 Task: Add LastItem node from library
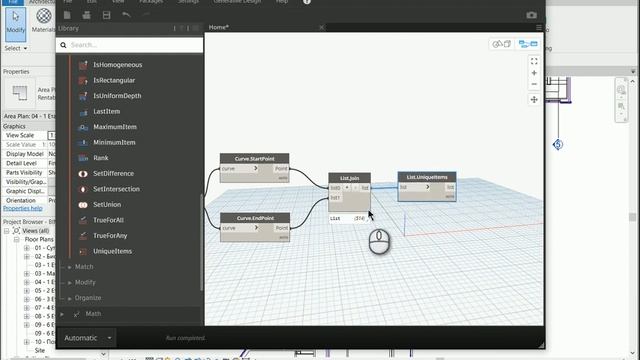coord(107,111)
